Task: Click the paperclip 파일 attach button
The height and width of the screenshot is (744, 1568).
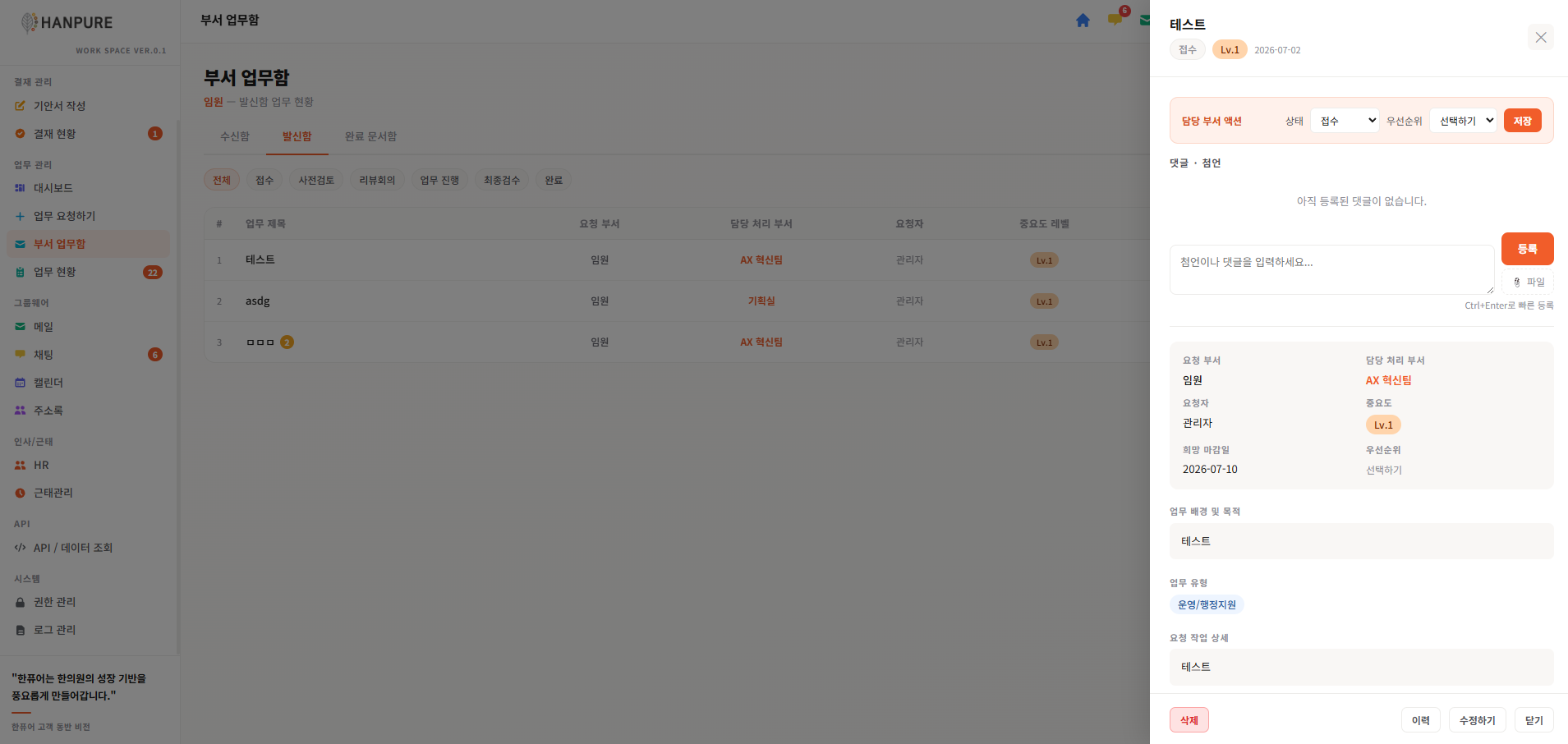Action: [x=1528, y=282]
